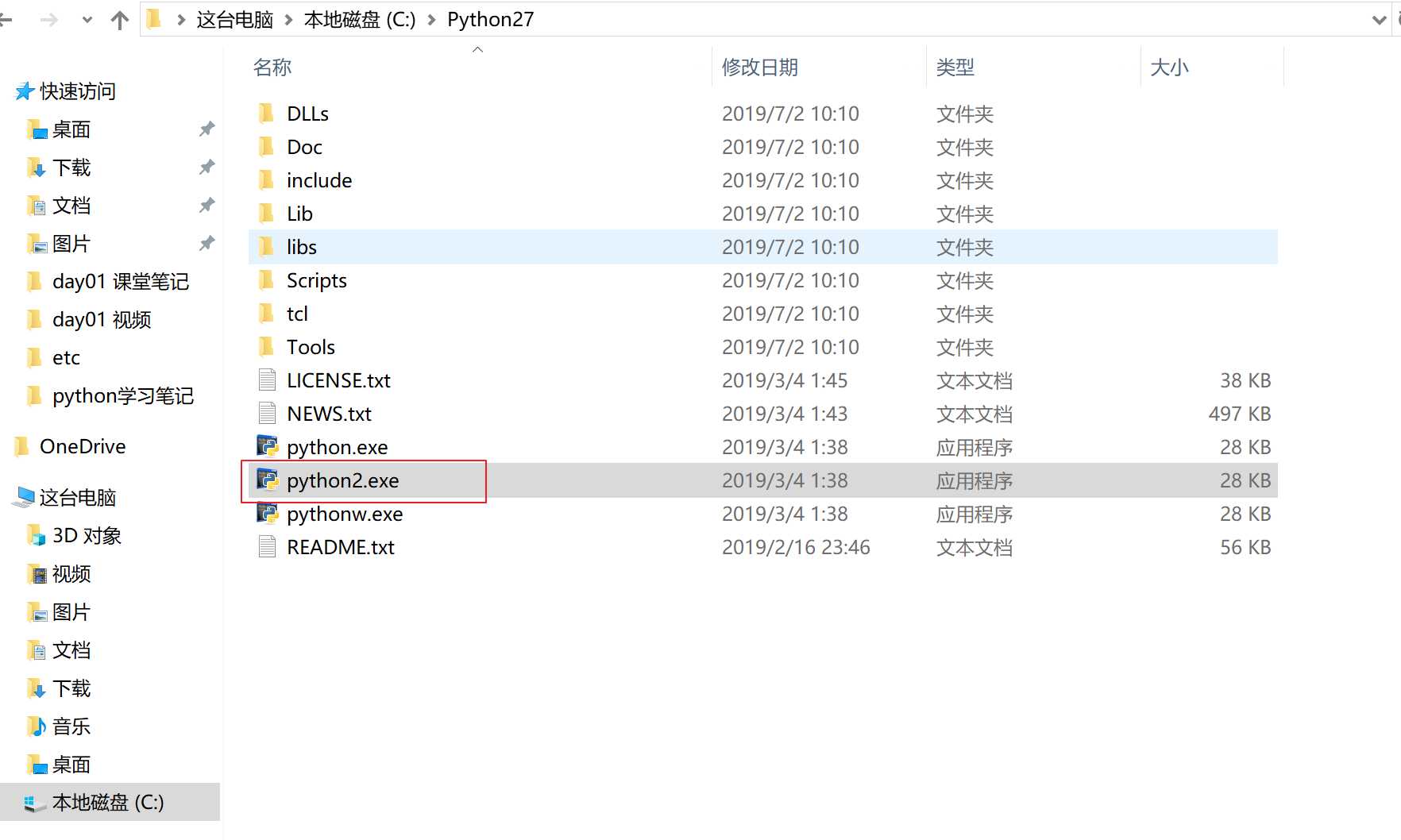Select the Tools folder icon
This screenshot has height=840, width=1401.
267,347
